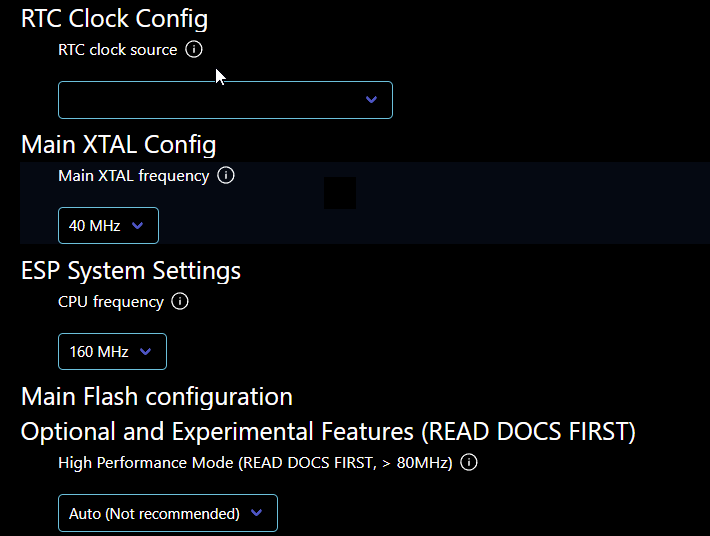The image size is (710, 536).
Task: Click the Main XTAL frequency label text
Action: [x=134, y=176]
